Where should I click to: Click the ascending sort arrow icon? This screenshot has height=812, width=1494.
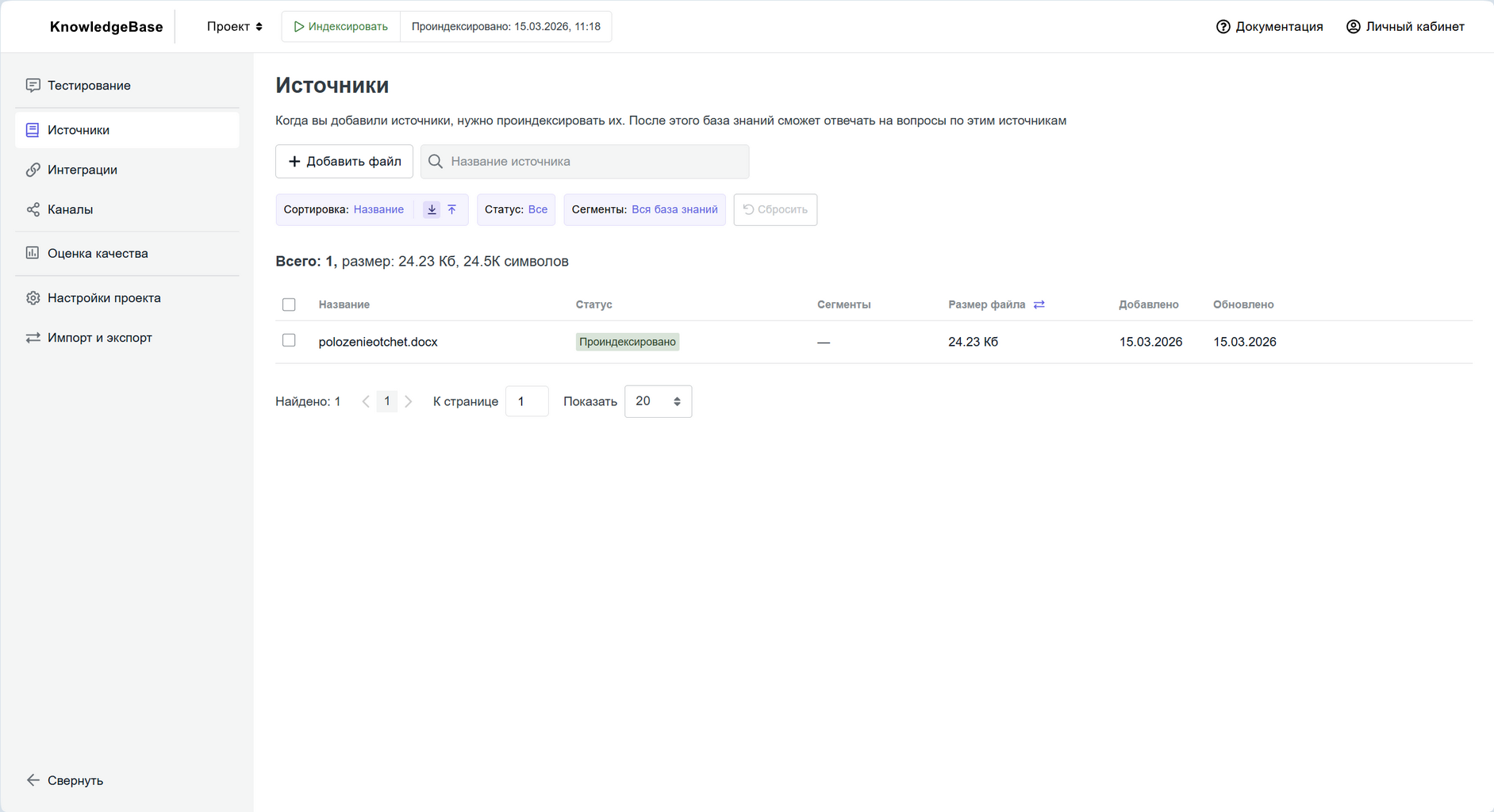point(452,209)
